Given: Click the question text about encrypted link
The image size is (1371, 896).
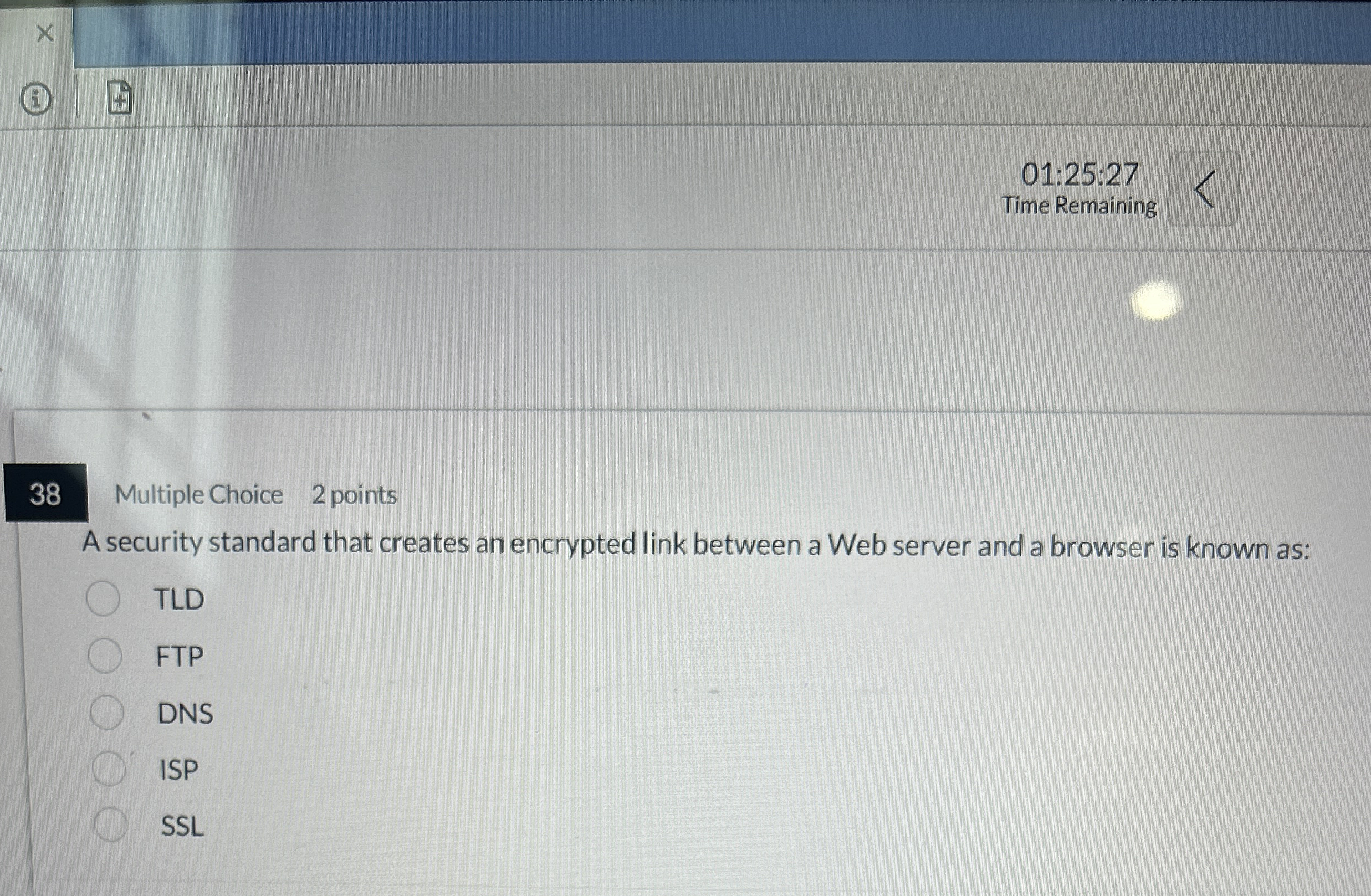Looking at the screenshot, I should pos(696,545).
